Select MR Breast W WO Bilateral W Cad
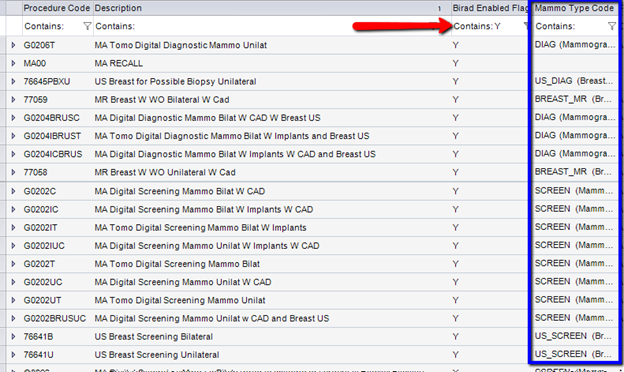This screenshot has width=624, height=372. point(162,99)
